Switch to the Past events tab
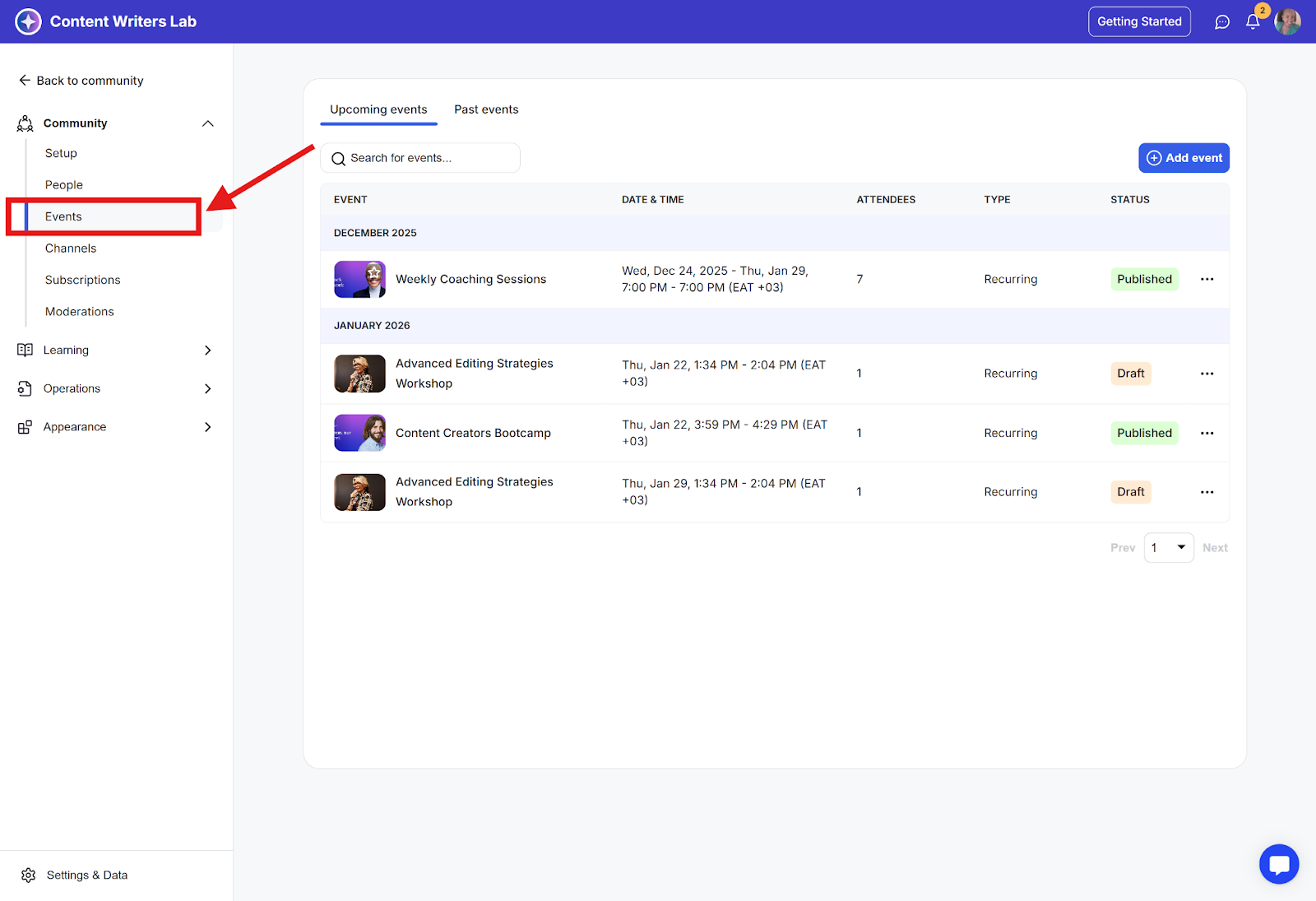 (486, 109)
